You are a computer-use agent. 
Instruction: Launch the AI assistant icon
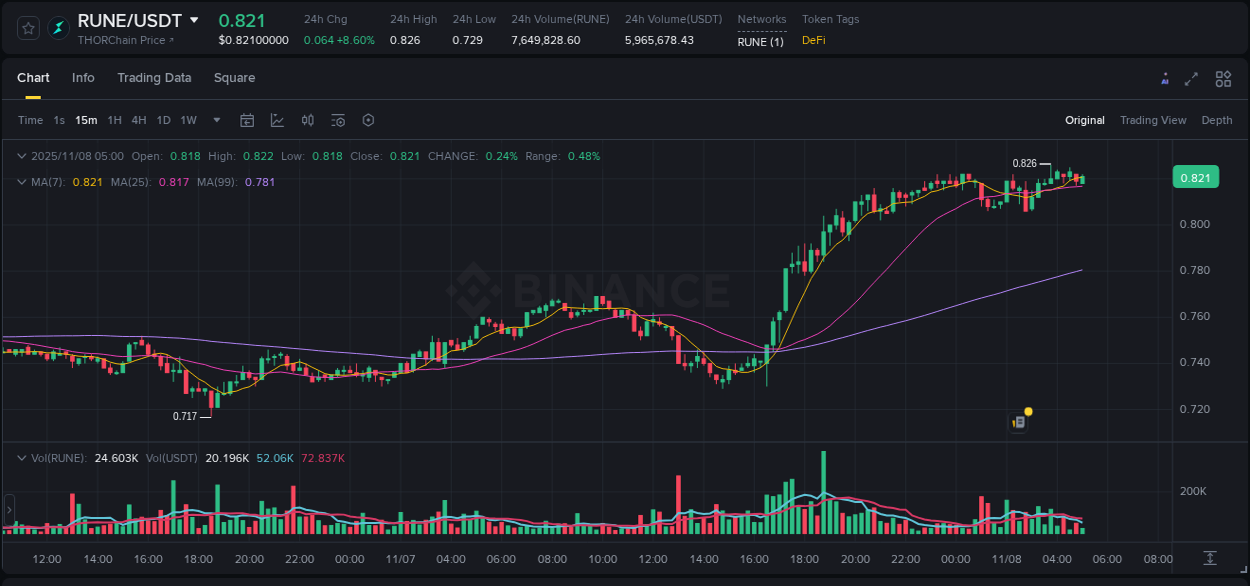point(1165,78)
